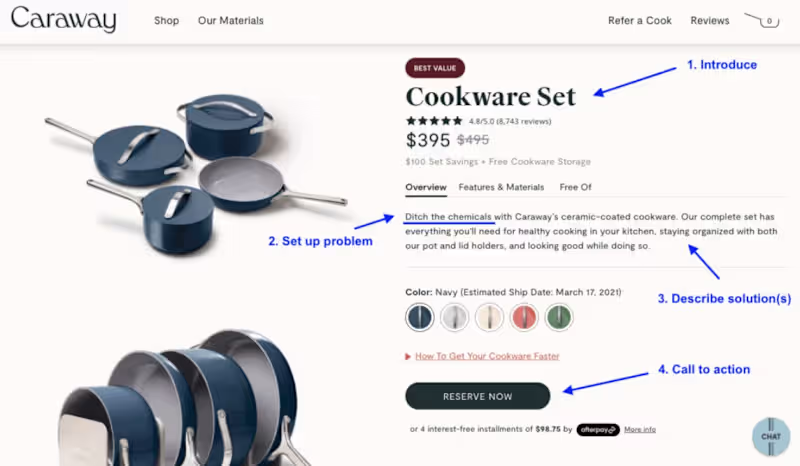Expand red triangle beside cookware faster link
The height and width of the screenshot is (466, 800).
[x=408, y=356]
